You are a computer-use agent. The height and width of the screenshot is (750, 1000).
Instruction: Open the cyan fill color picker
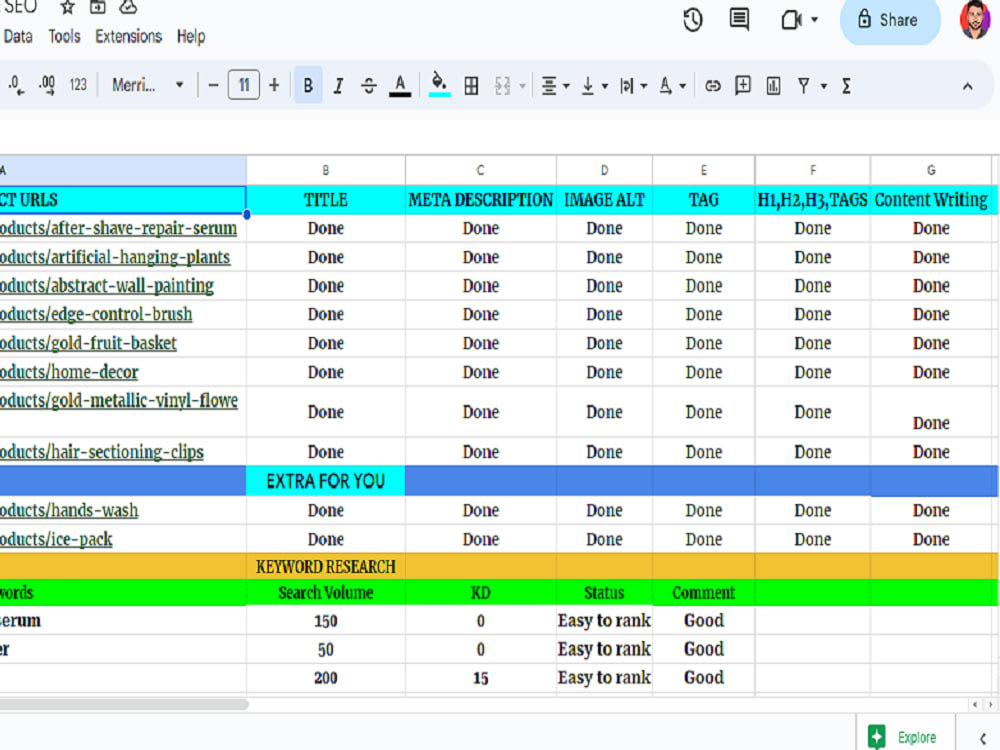click(439, 84)
